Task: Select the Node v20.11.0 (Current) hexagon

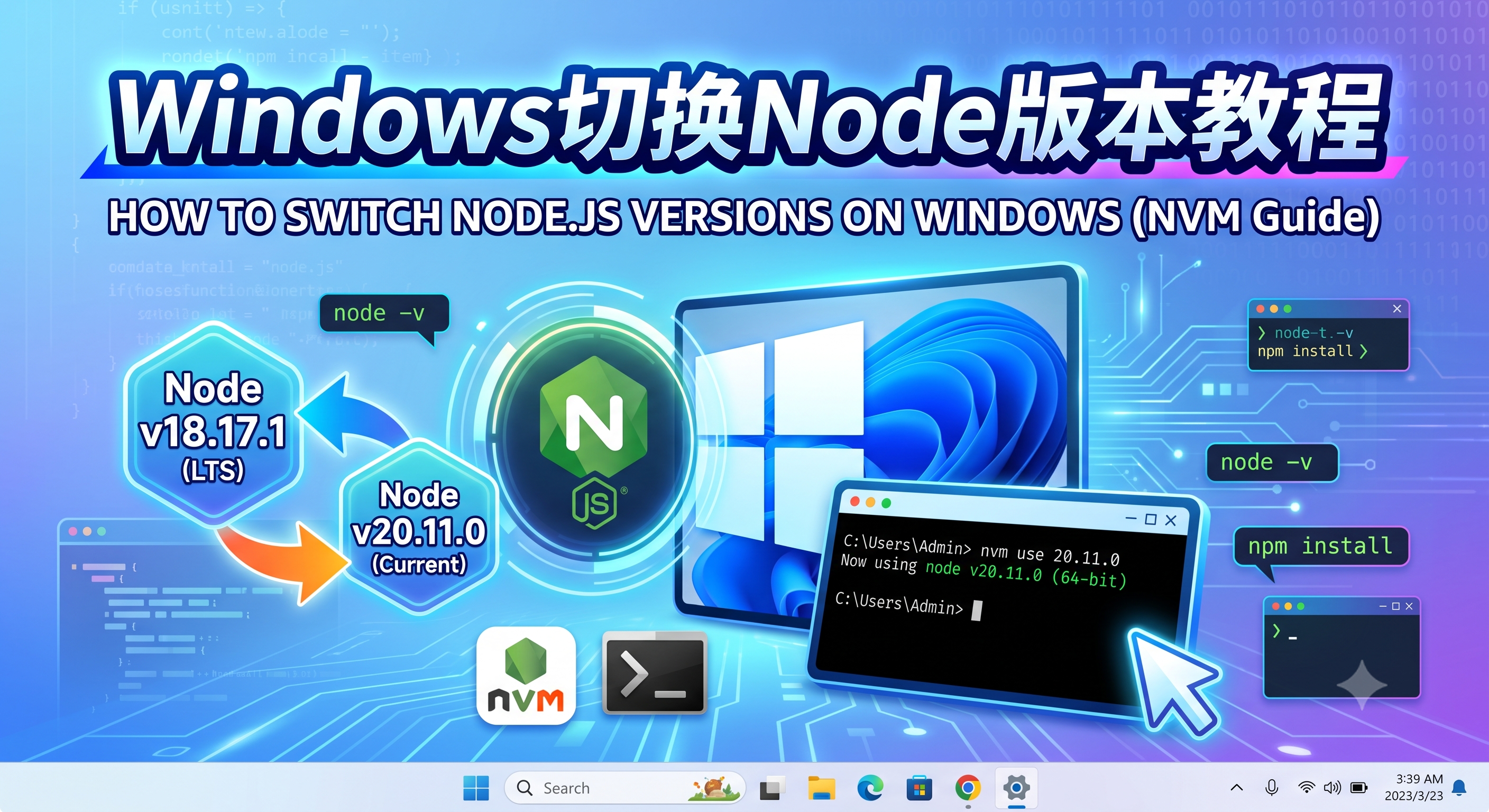Action: coord(419,527)
